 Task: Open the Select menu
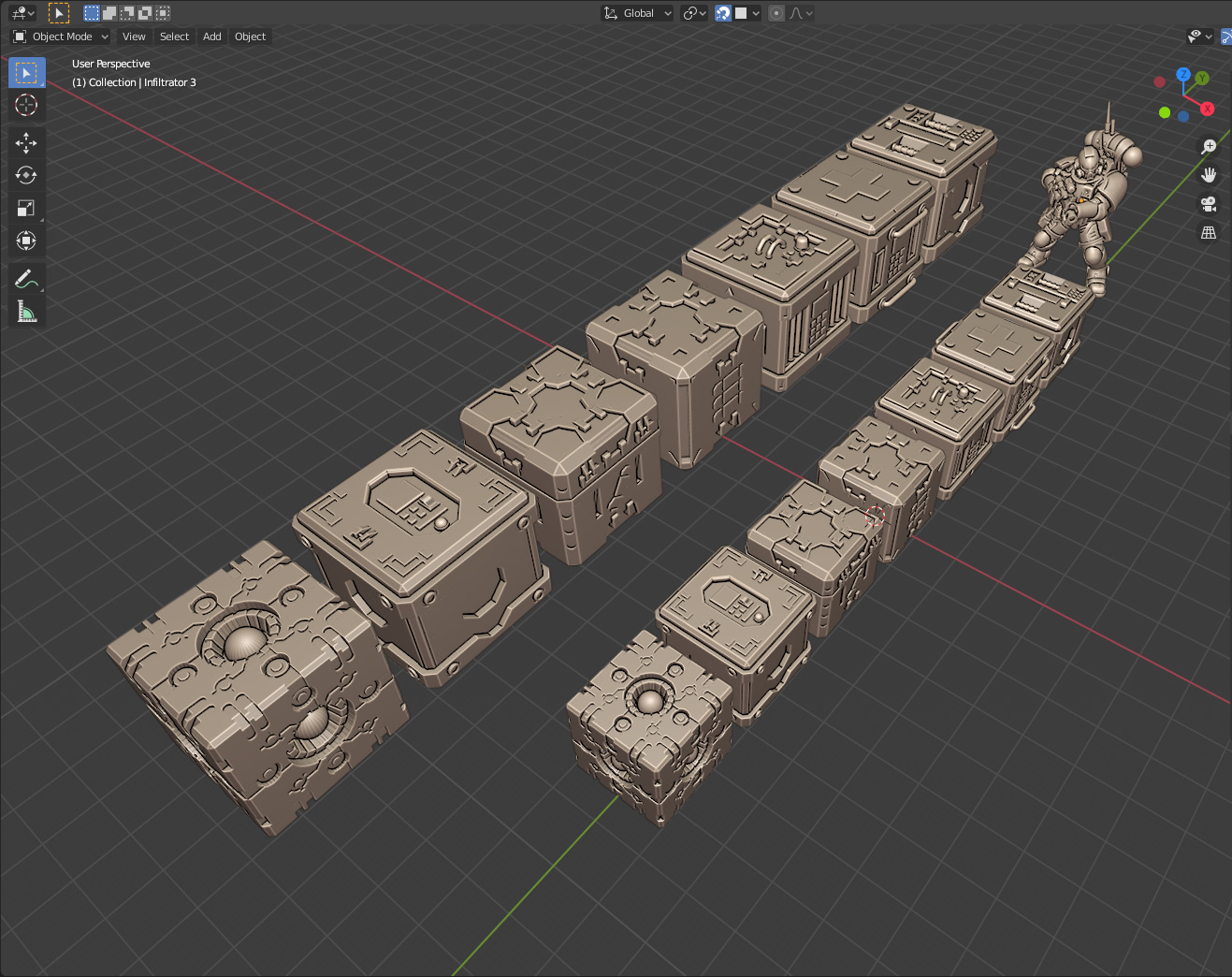pos(174,36)
